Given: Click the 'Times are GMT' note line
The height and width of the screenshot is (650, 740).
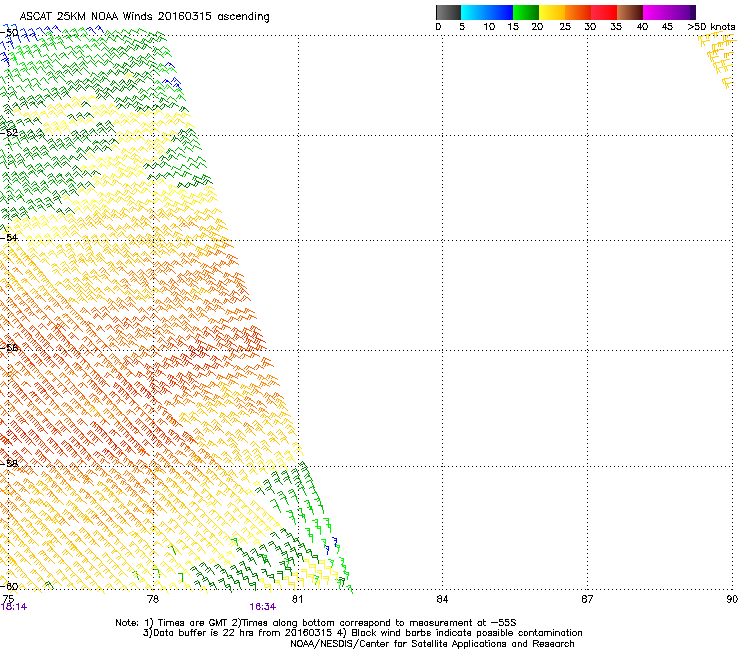Looking at the screenshot, I should pyautogui.click(x=316, y=623).
